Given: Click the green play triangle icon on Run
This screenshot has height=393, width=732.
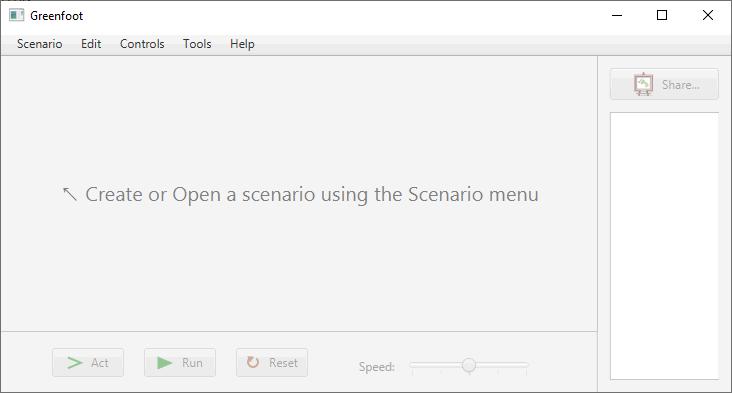Looking at the screenshot, I should pyautogui.click(x=164, y=363).
